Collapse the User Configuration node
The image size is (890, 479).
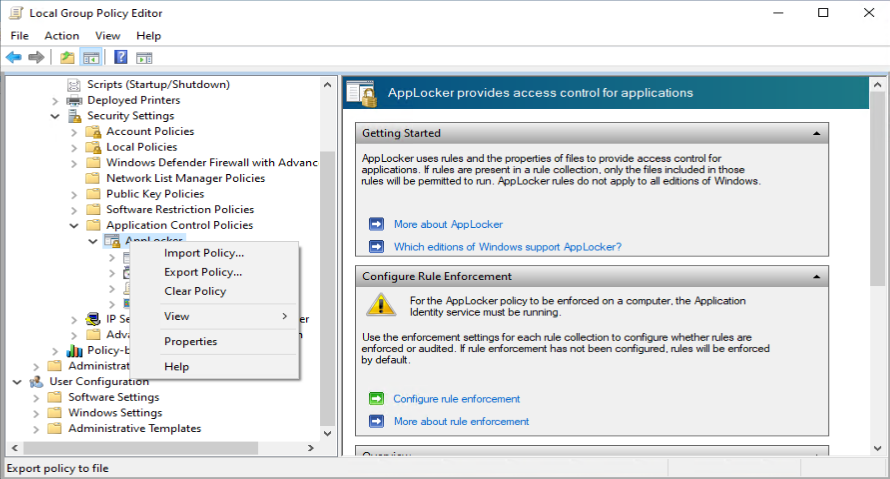click(17, 382)
